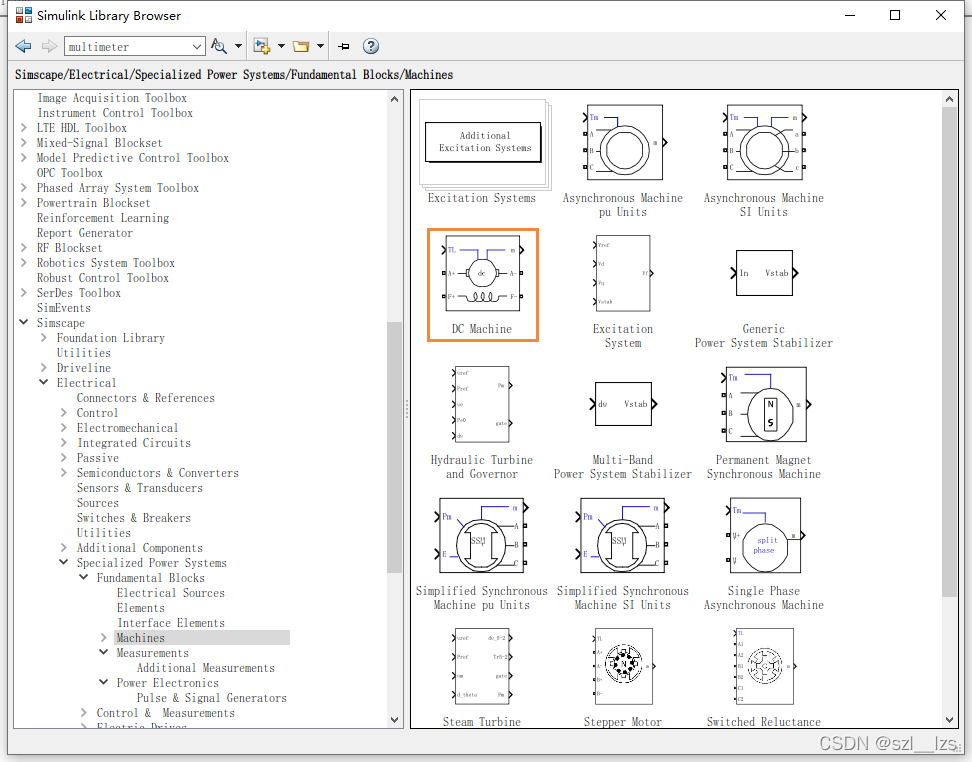Collapse the Specialized Power Systems node

tap(63, 562)
